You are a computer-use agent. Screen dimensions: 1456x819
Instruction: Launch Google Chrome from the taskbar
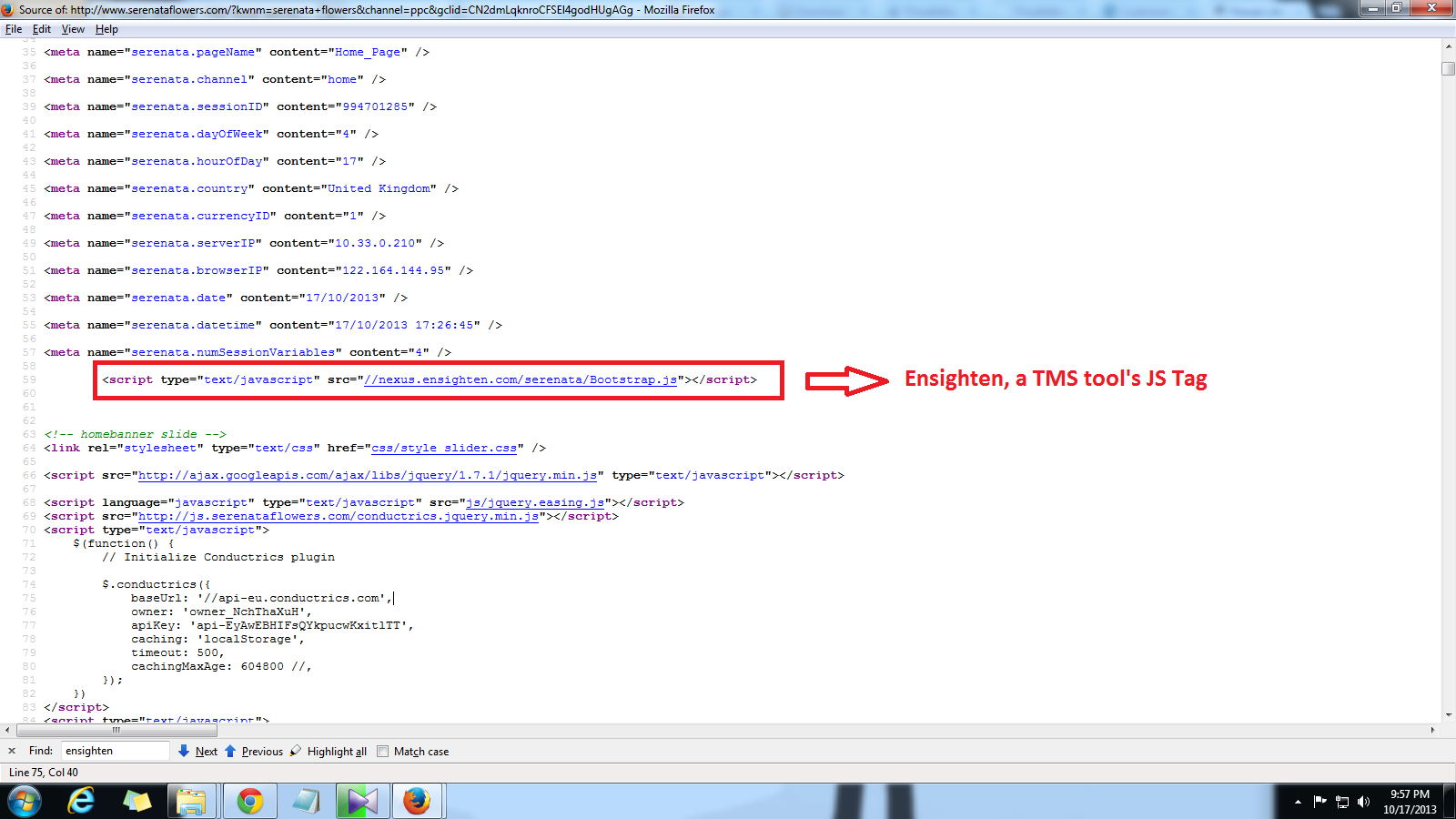click(x=248, y=801)
